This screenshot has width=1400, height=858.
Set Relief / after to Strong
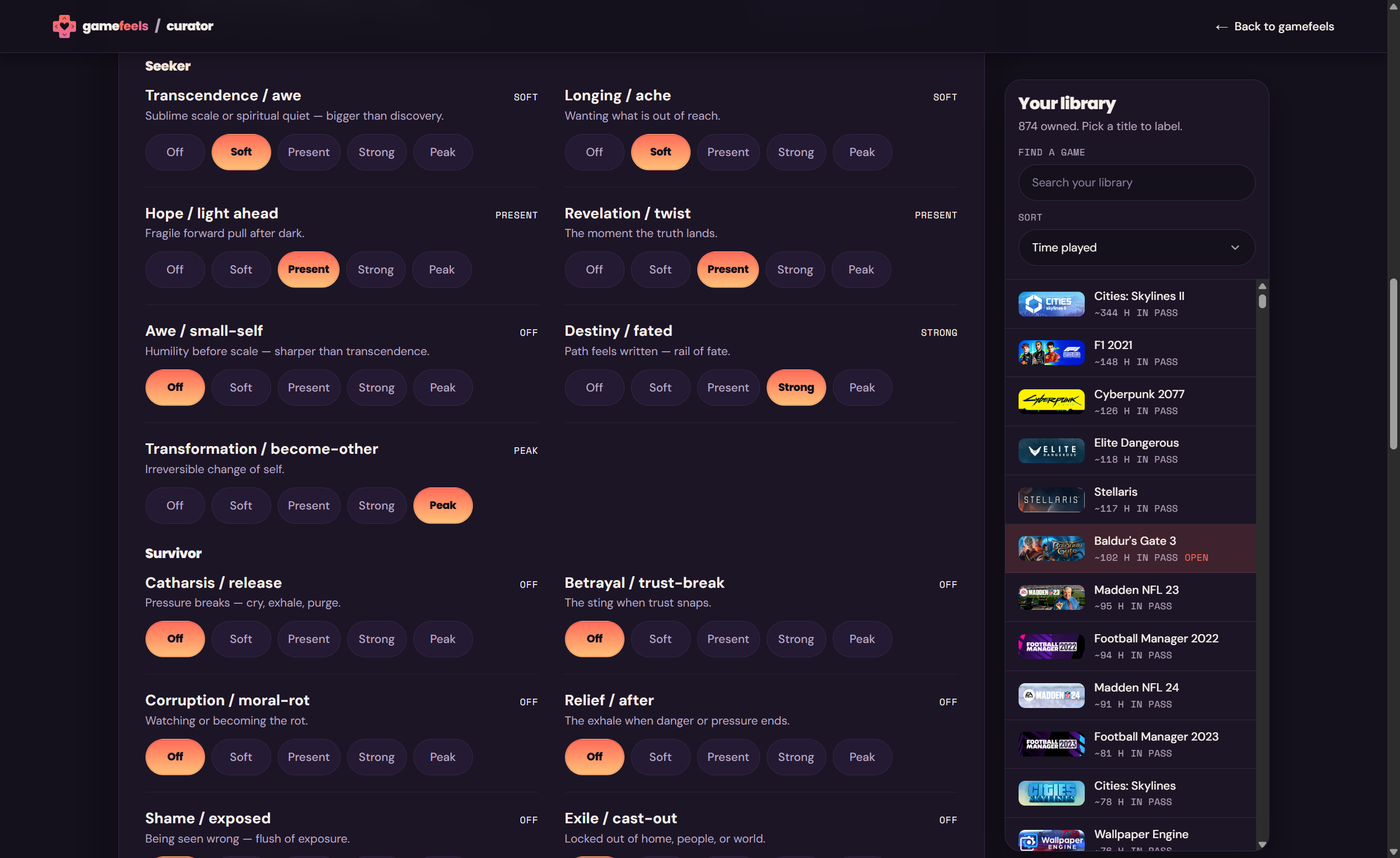click(795, 757)
